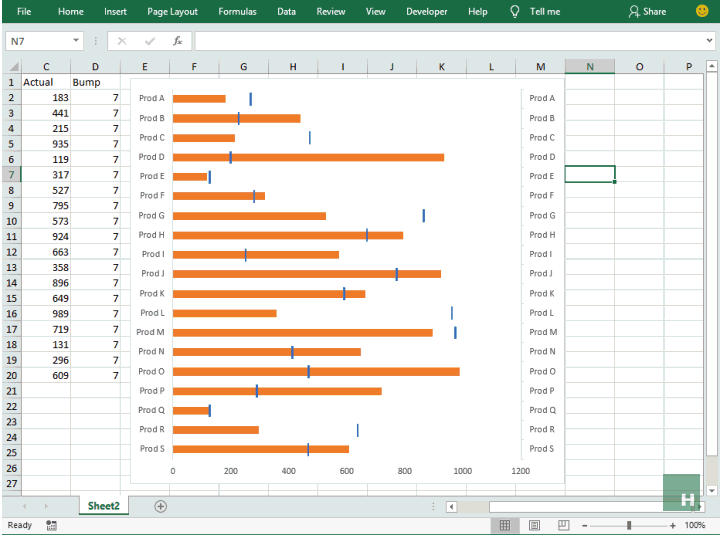Expand the formula bar chevron
The width and height of the screenshot is (720, 535).
[709, 41]
